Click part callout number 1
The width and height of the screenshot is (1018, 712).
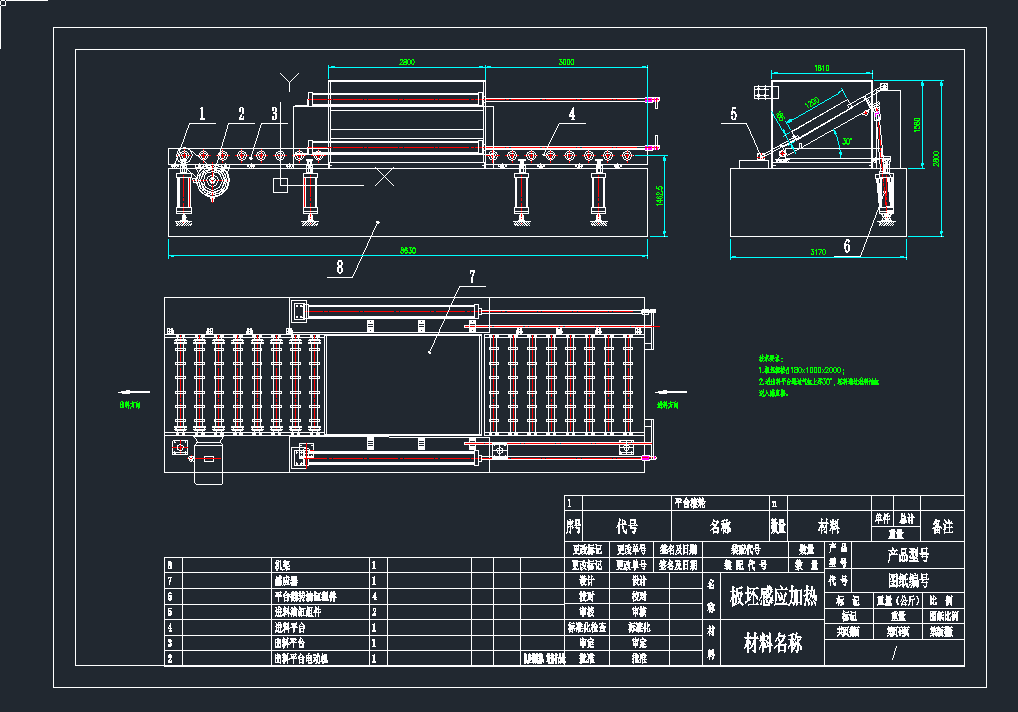click(202, 114)
